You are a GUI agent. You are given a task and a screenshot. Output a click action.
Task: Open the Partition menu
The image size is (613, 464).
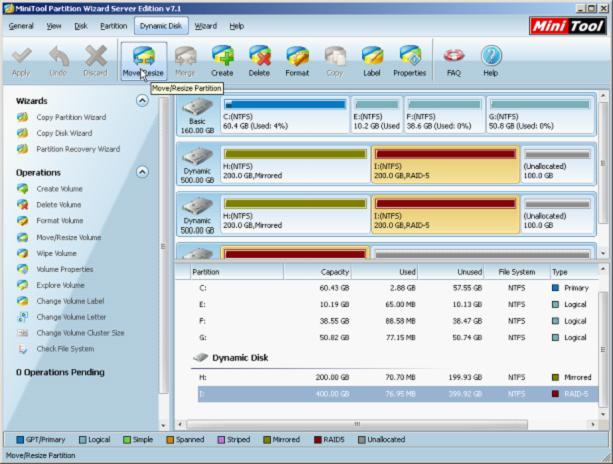114,26
